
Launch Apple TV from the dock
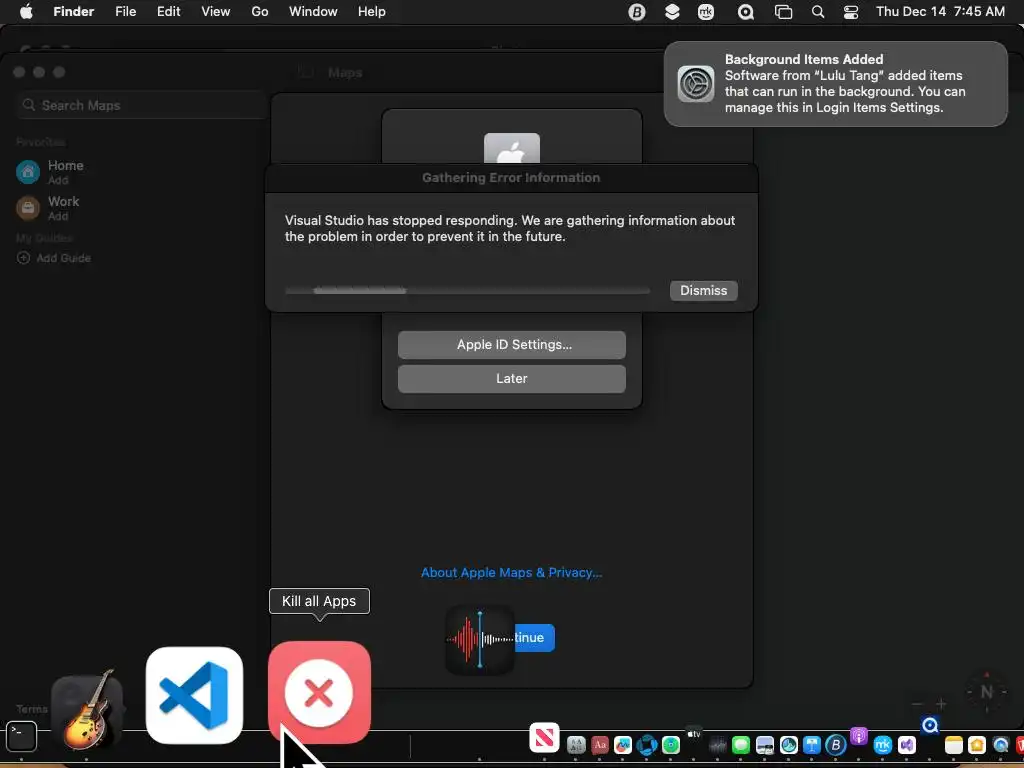694,734
